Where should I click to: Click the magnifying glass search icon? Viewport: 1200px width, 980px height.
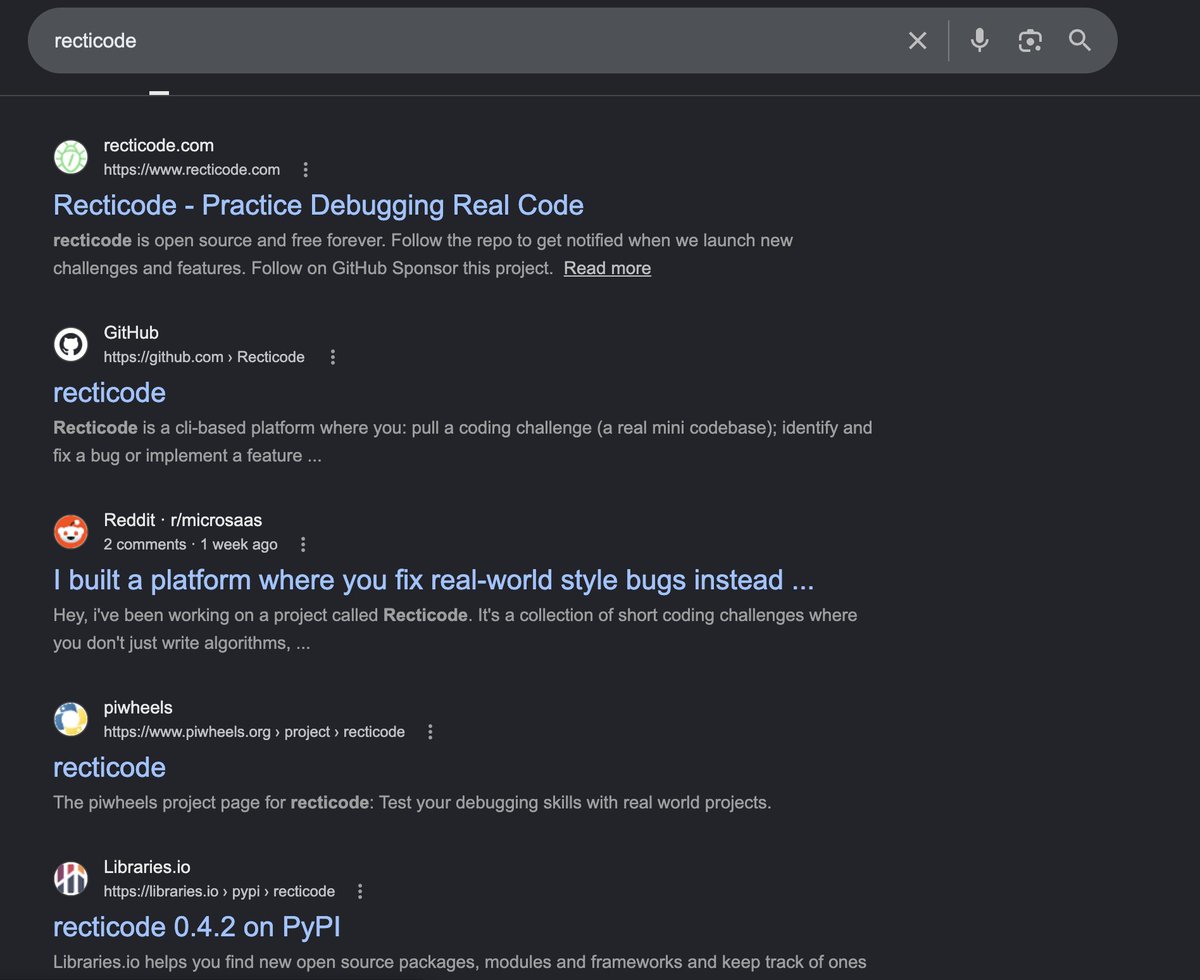(1080, 40)
